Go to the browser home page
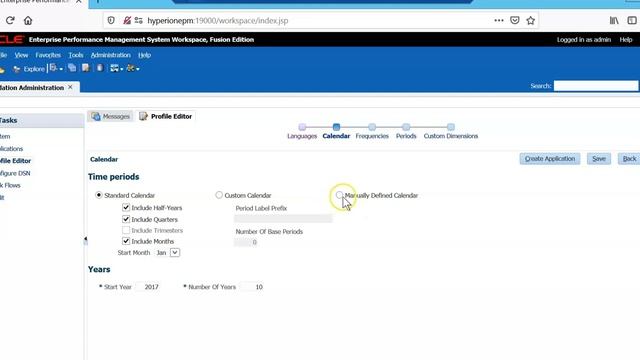 tap(28, 20)
